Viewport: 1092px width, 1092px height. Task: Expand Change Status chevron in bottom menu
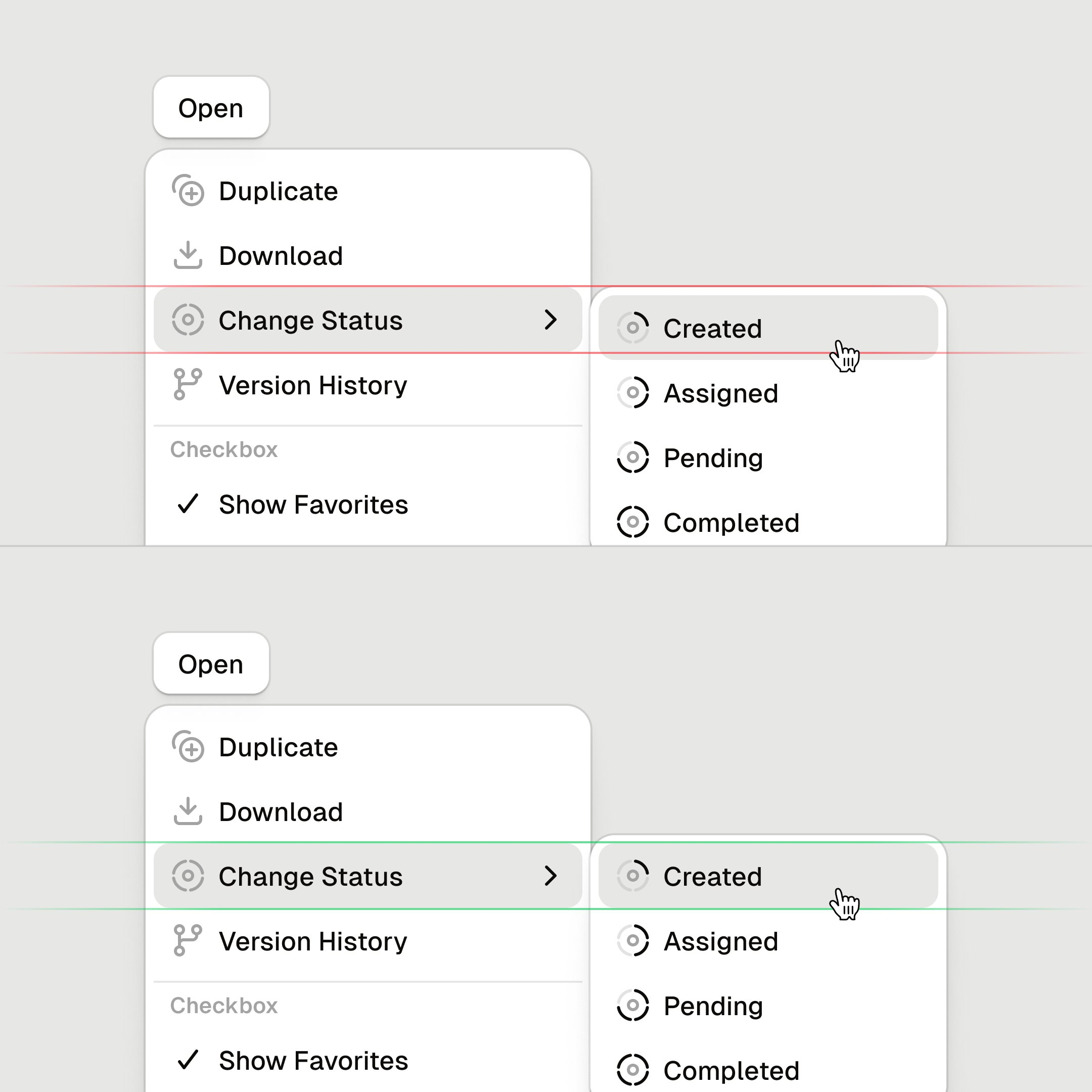[x=551, y=876]
